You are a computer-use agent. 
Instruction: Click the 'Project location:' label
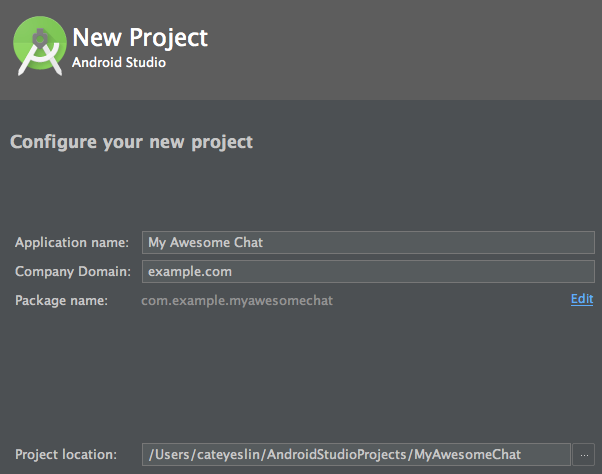(66, 455)
